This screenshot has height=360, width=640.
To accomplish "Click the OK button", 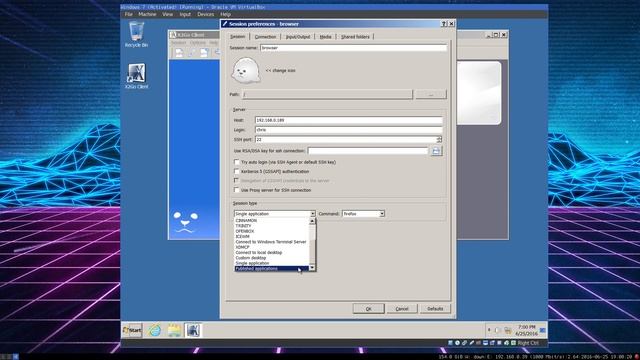I will pyautogui.click(x=369, y=309).
